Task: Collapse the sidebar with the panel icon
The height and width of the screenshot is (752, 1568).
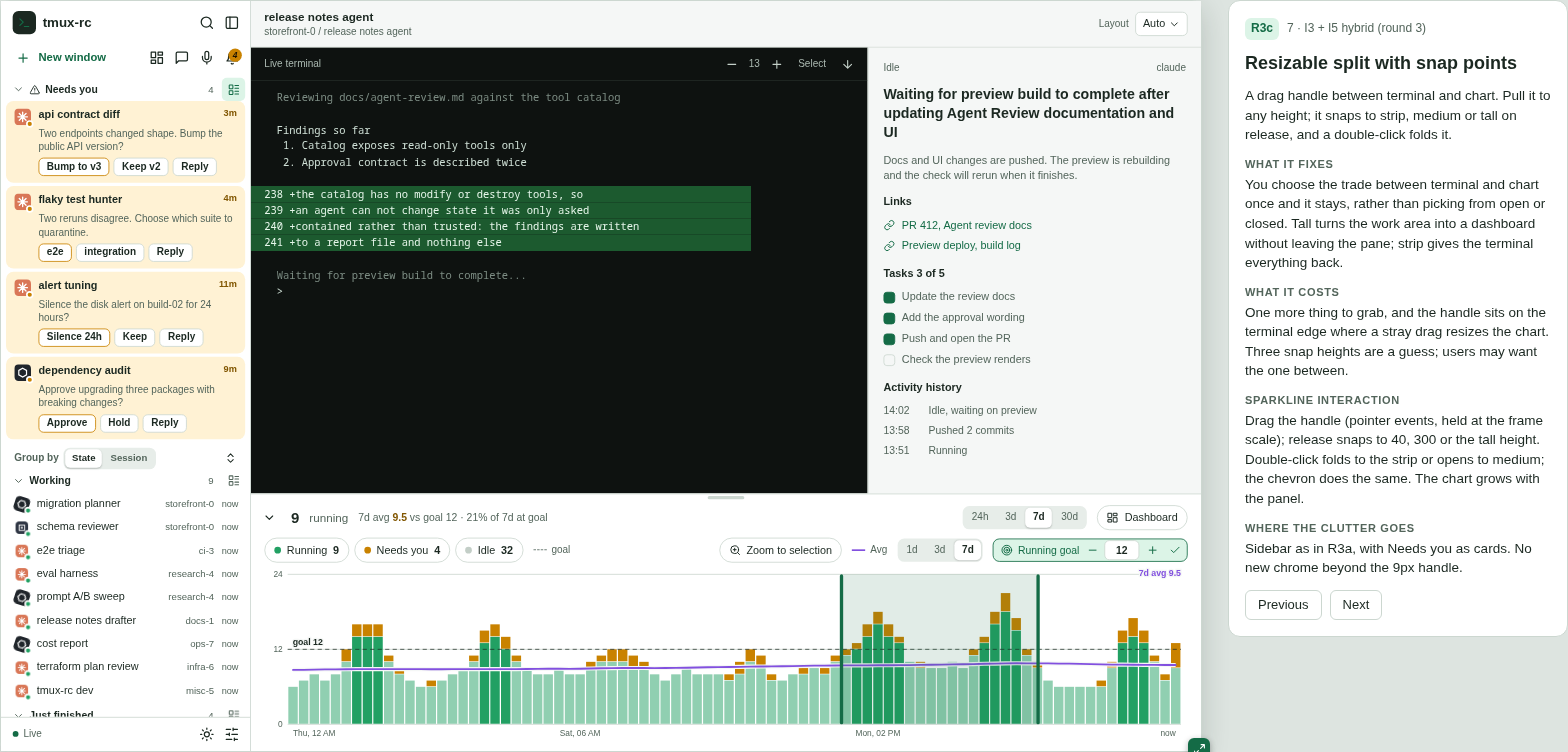Action: [x=232, y=23]
